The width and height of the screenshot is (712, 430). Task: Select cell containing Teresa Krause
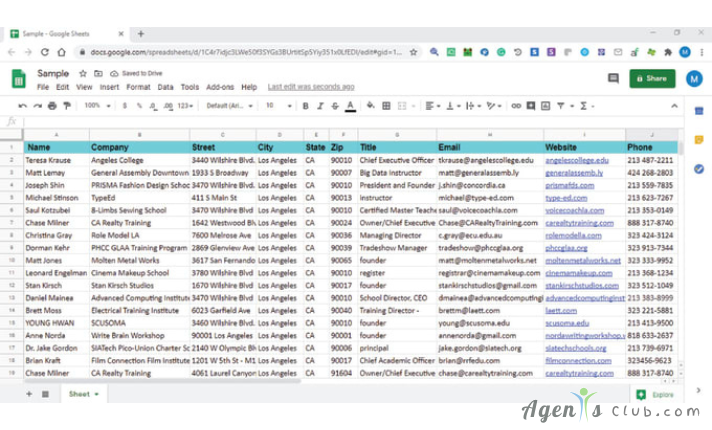[56, 160]
